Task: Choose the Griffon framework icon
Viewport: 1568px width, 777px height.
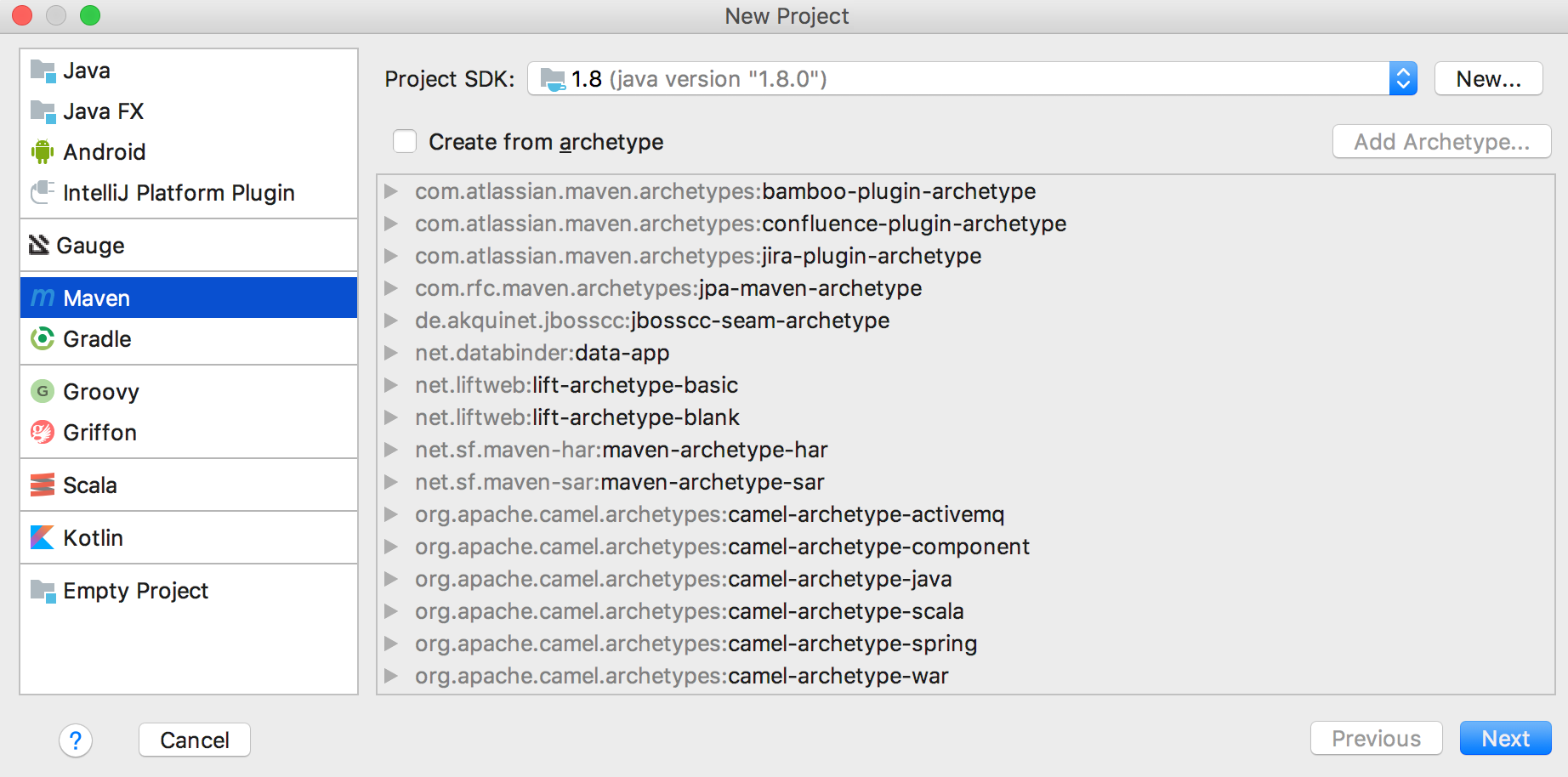Action: point(42,433)
